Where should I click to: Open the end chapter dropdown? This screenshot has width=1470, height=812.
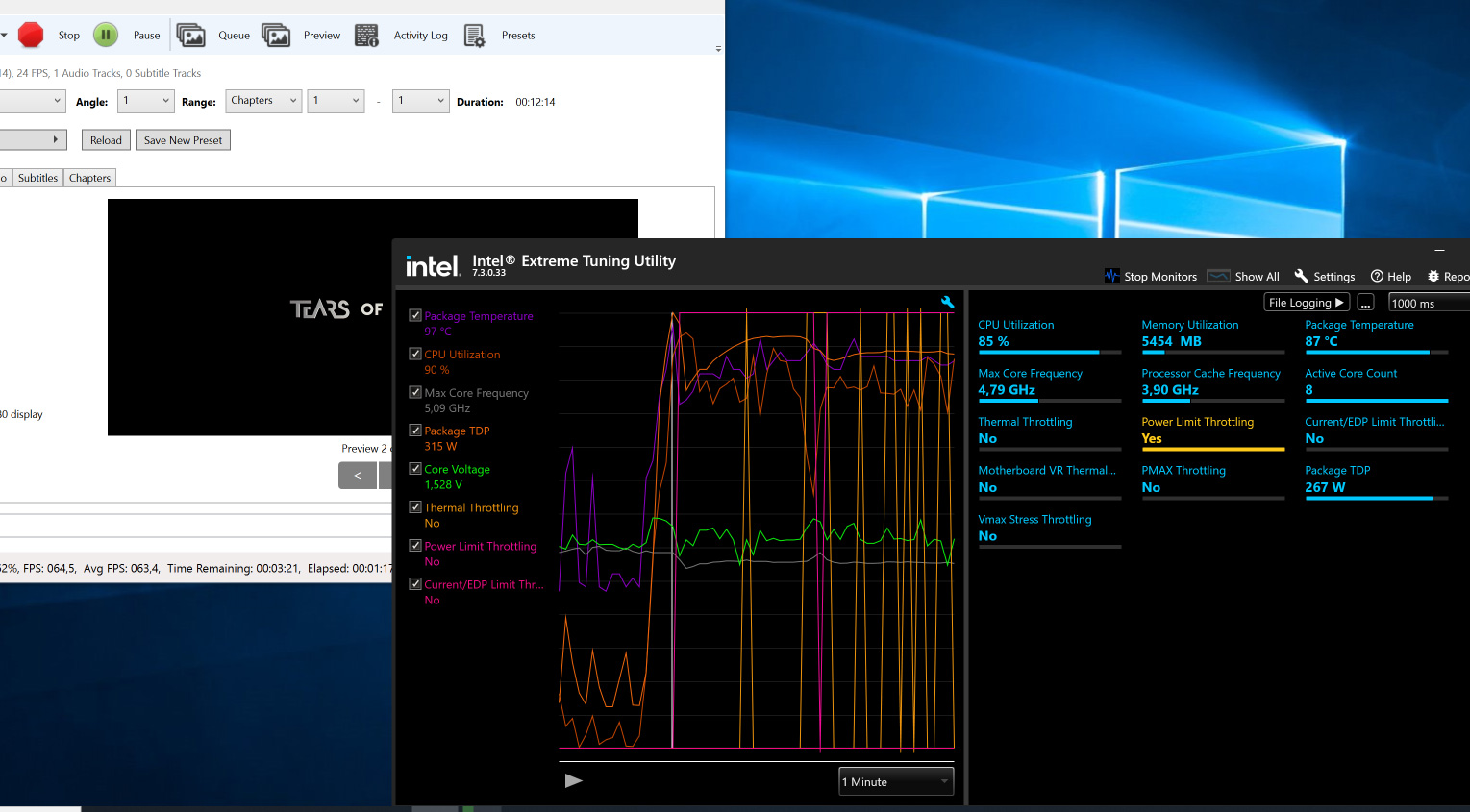tap(421, 101)
